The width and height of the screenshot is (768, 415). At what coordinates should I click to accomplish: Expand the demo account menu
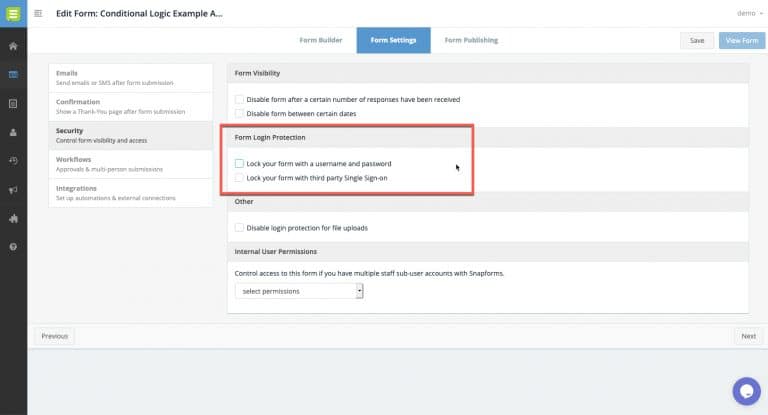coord(748,13)
